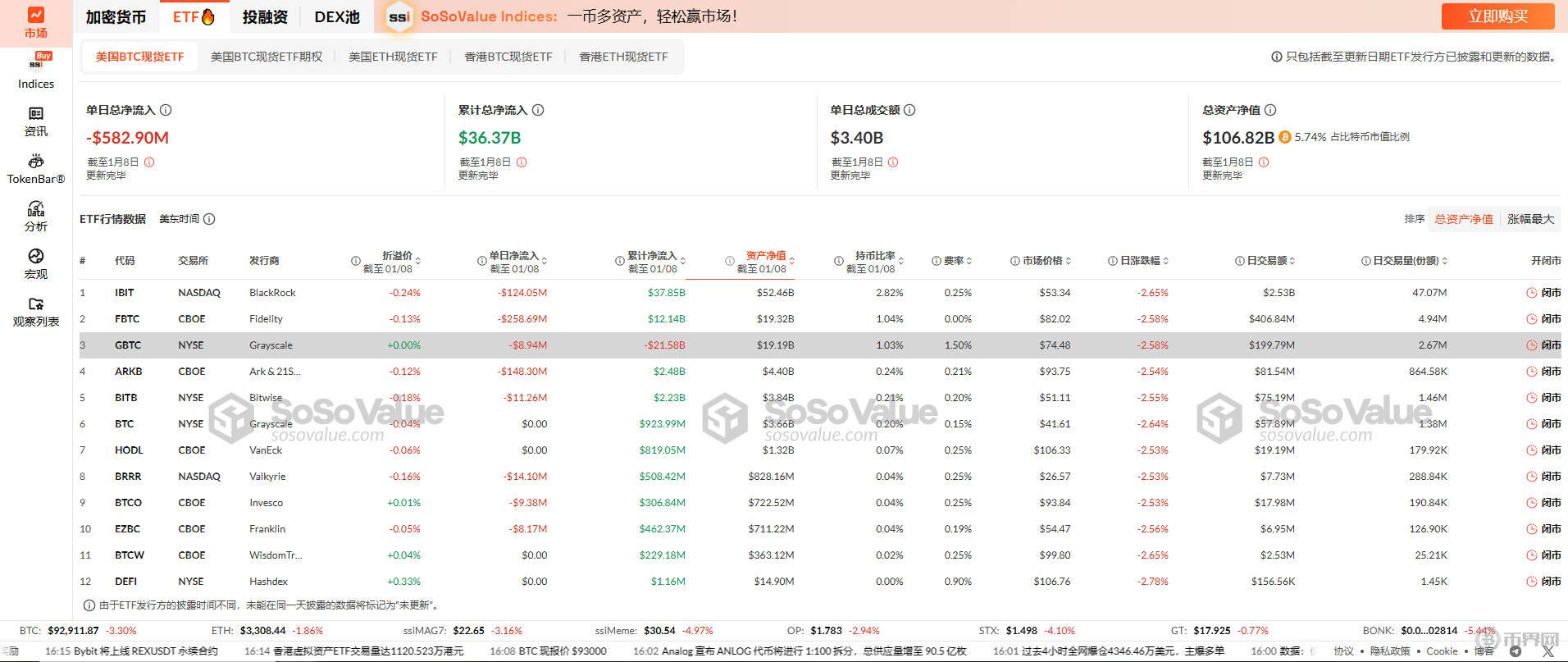
Task: Open the IBIT ticker row
Action: [820, 293]
